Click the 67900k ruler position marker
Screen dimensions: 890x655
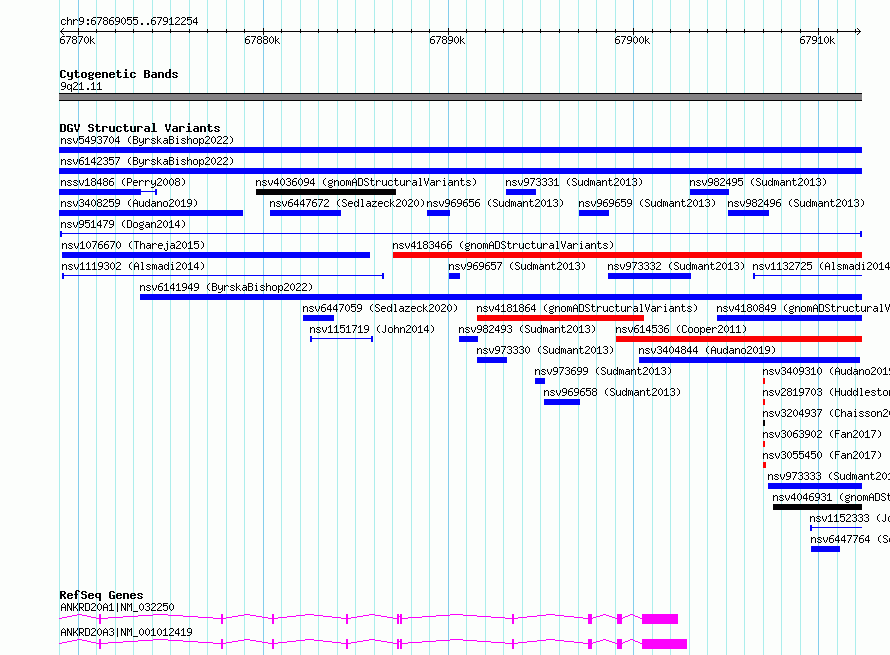(632, 40)
